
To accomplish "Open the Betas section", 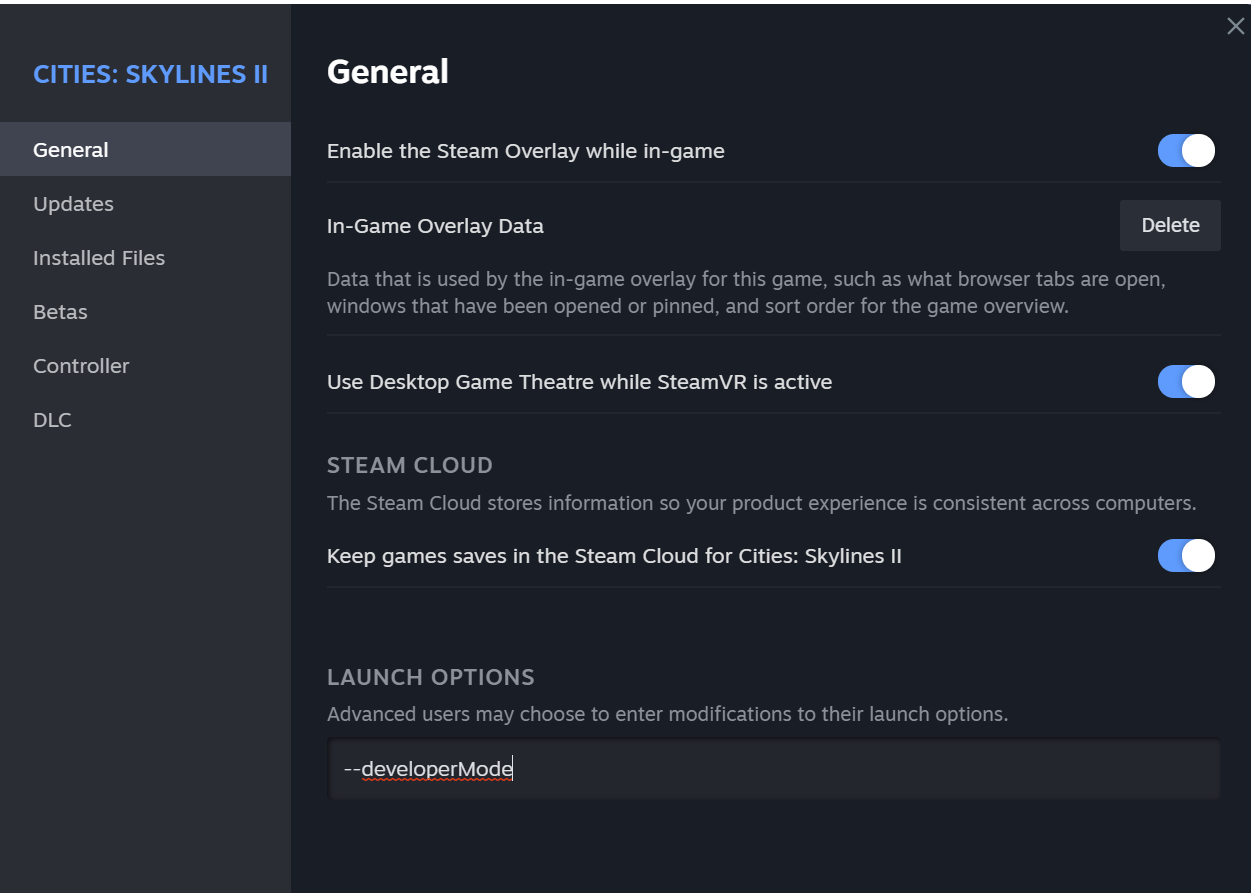I will click(x=60, y=312).
